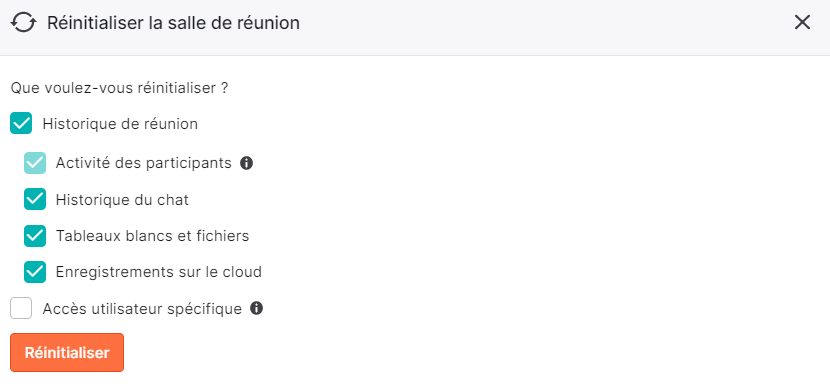Click the title "Réinitialiser la salle de réunion"
The width and height of the screenshot is (830, 388).
pos(173,23)
